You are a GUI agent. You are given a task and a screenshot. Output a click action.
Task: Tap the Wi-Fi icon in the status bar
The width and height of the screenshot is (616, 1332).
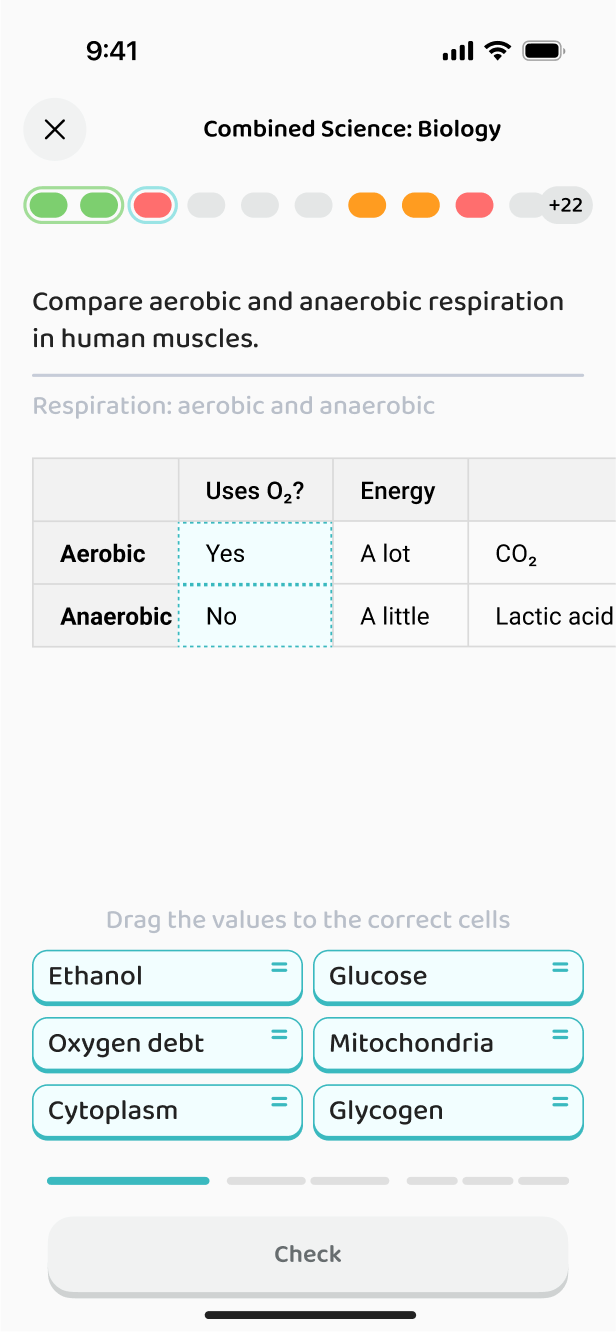[497, 50]
